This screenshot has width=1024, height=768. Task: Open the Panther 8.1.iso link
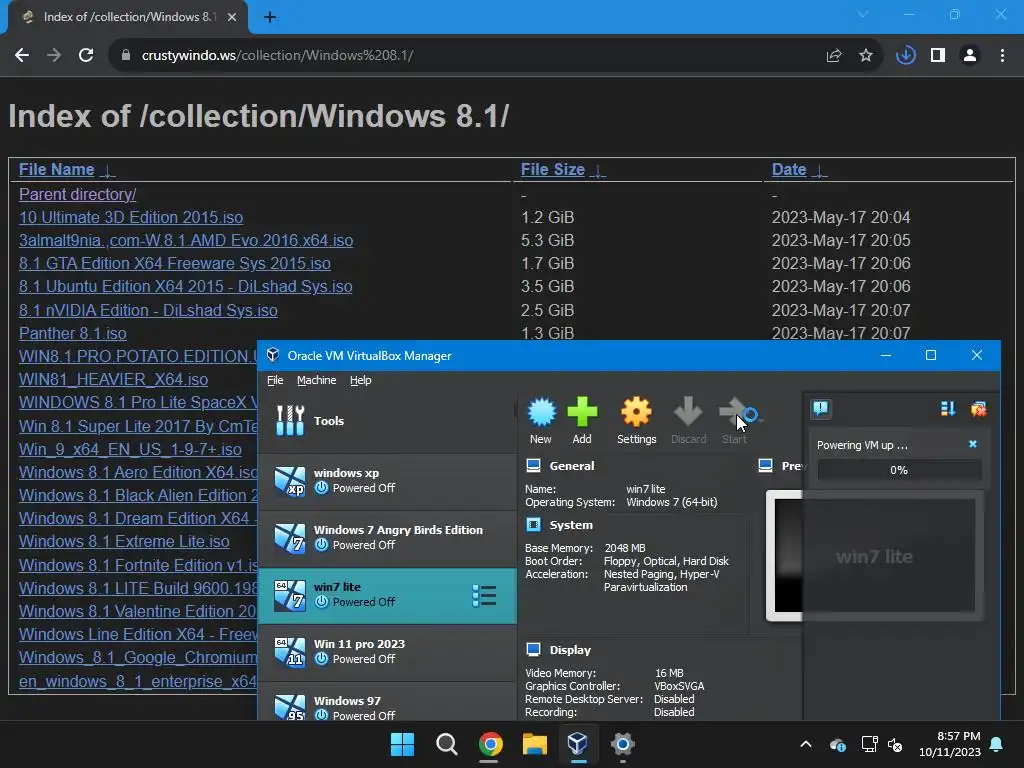coord(72,333)
